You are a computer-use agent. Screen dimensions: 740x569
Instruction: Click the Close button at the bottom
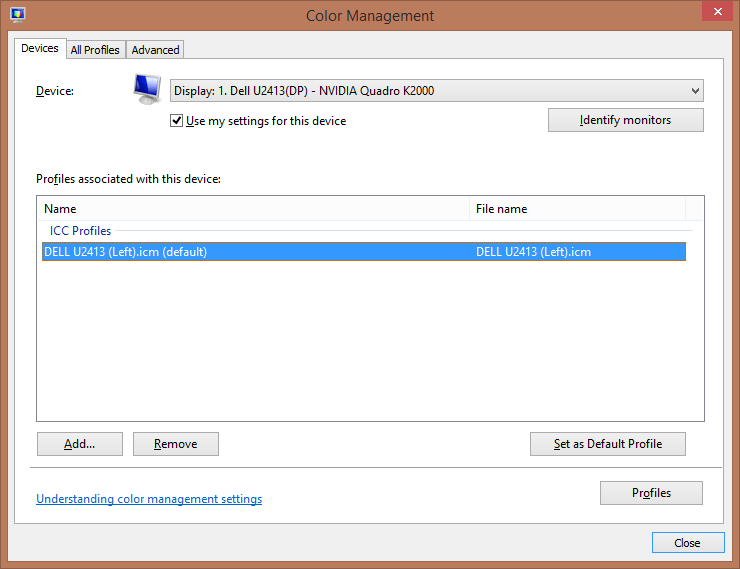tap(688, 543)
